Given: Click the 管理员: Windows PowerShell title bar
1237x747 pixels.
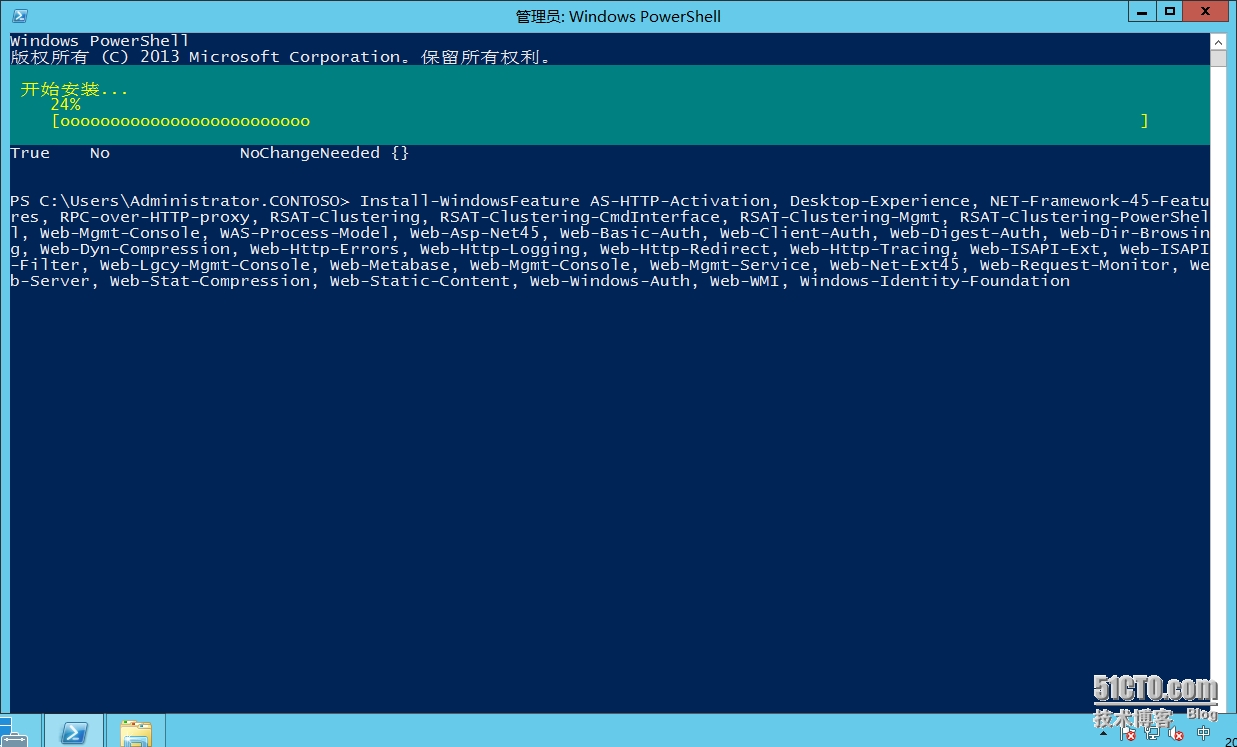Looking at the screenshot, I should 617,16.
